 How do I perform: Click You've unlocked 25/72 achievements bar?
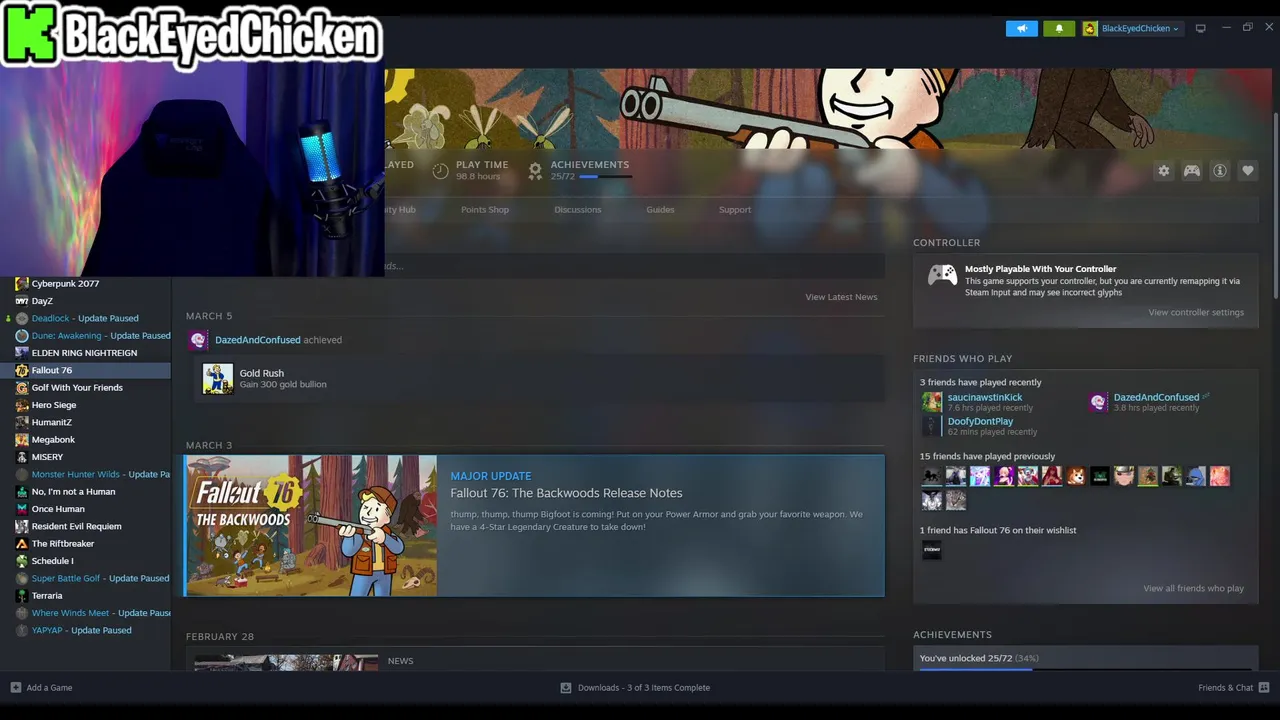pyautogui.click(x=1085, y=659)
